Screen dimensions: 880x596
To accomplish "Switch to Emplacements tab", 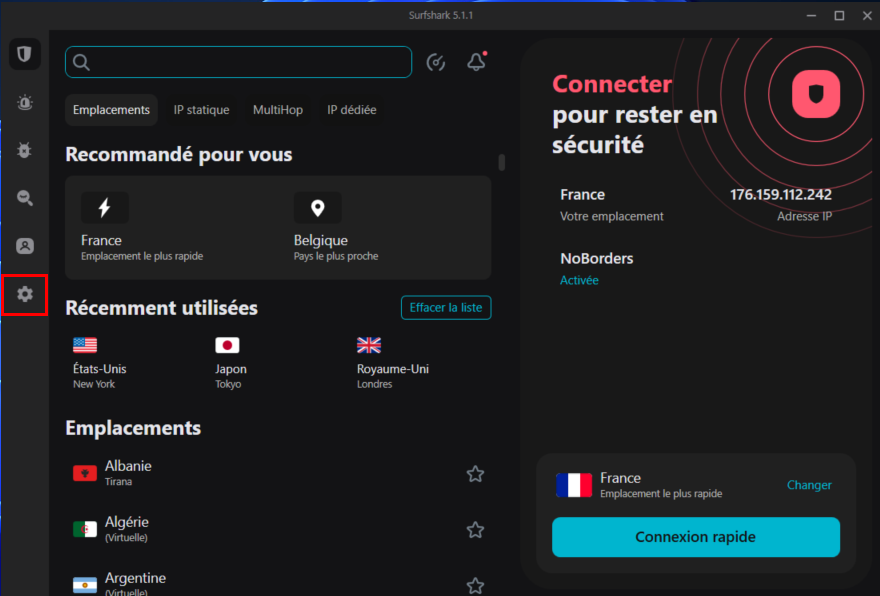I will pyautogui.click(x=111, y=110).
